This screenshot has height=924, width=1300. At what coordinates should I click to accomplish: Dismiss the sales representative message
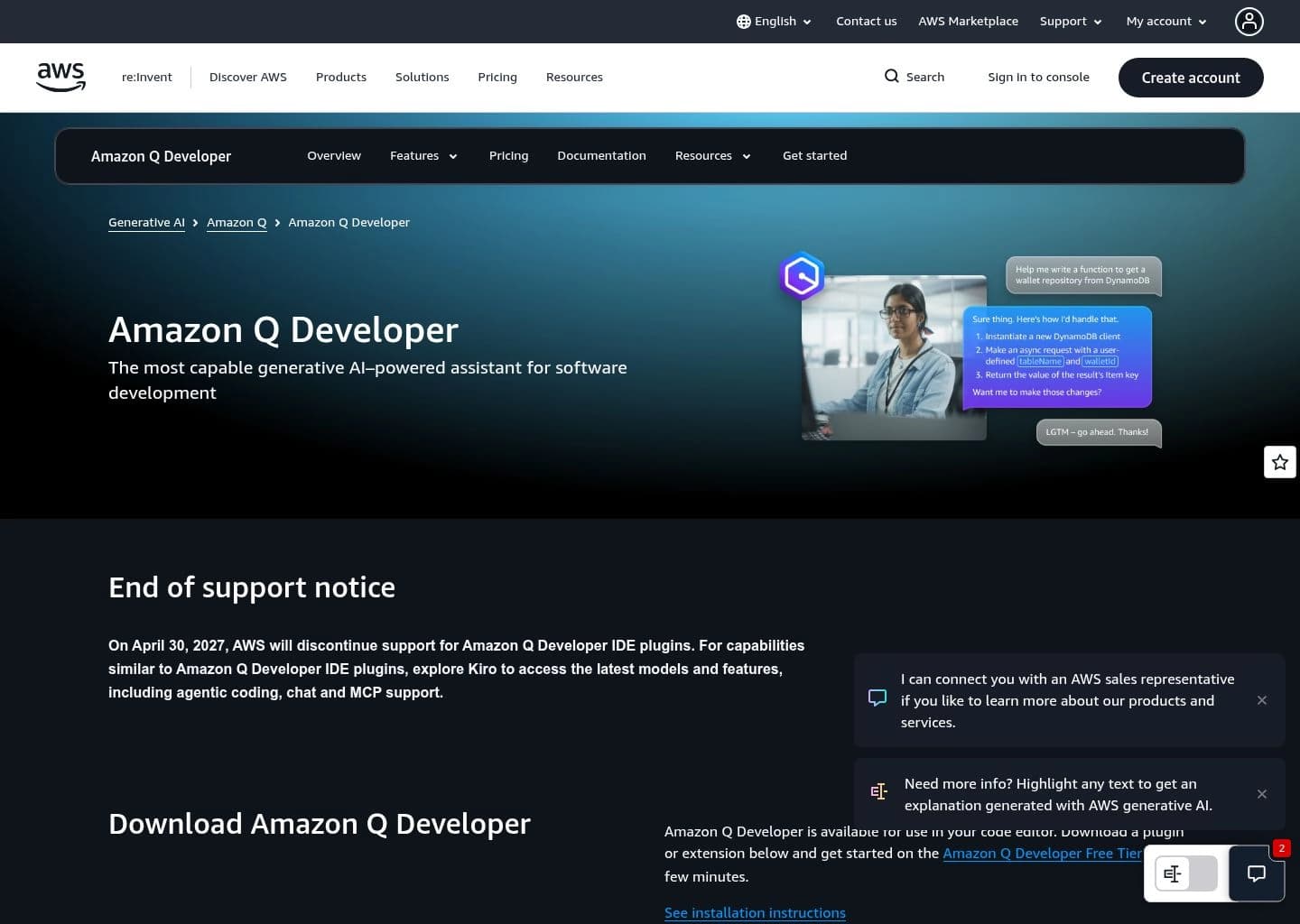[x=1262, y=700]
